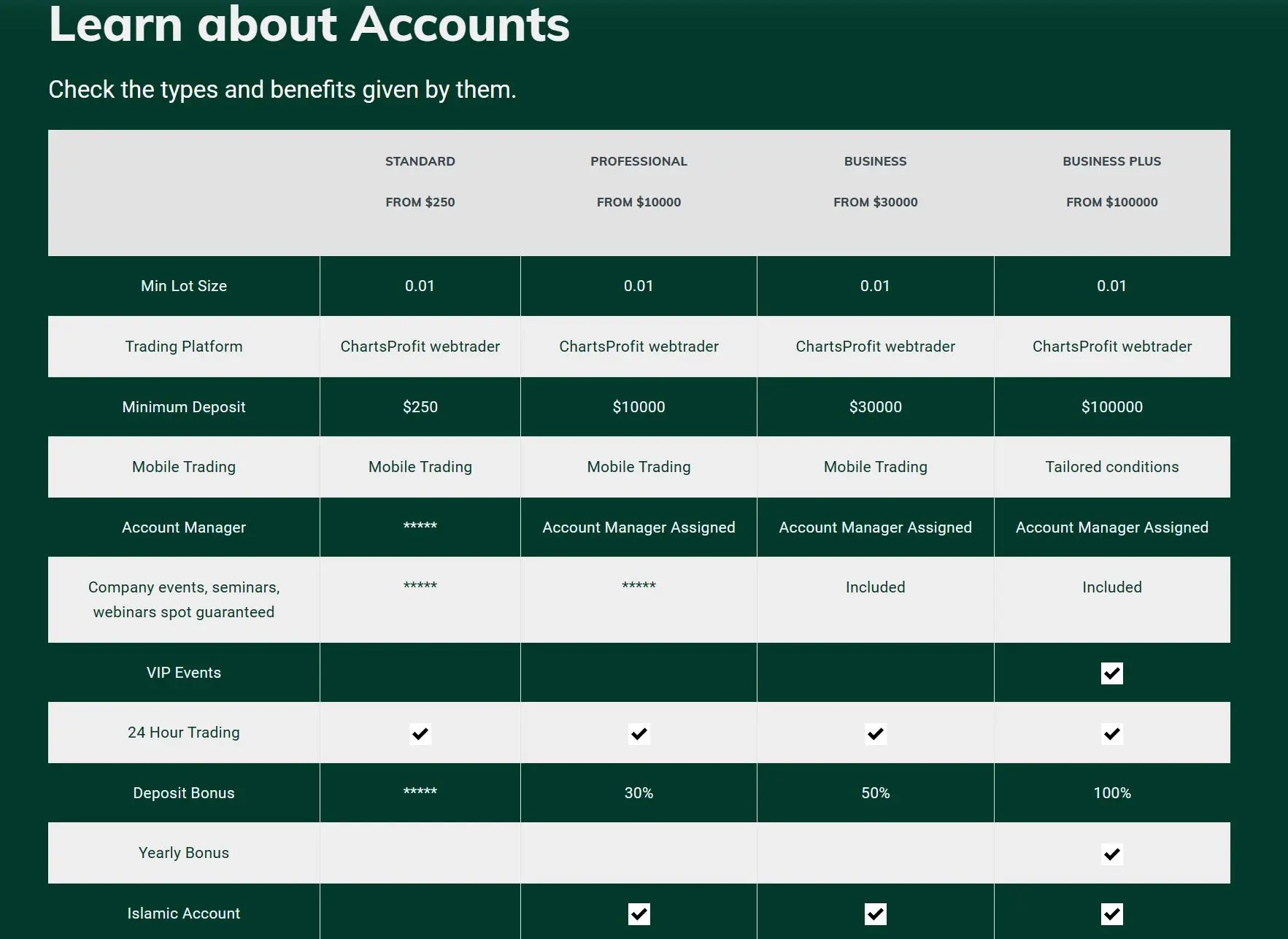Click the 24 Hour Trading checkmark under Professional
Screen dimensions: 1288x939
point(639,733)
